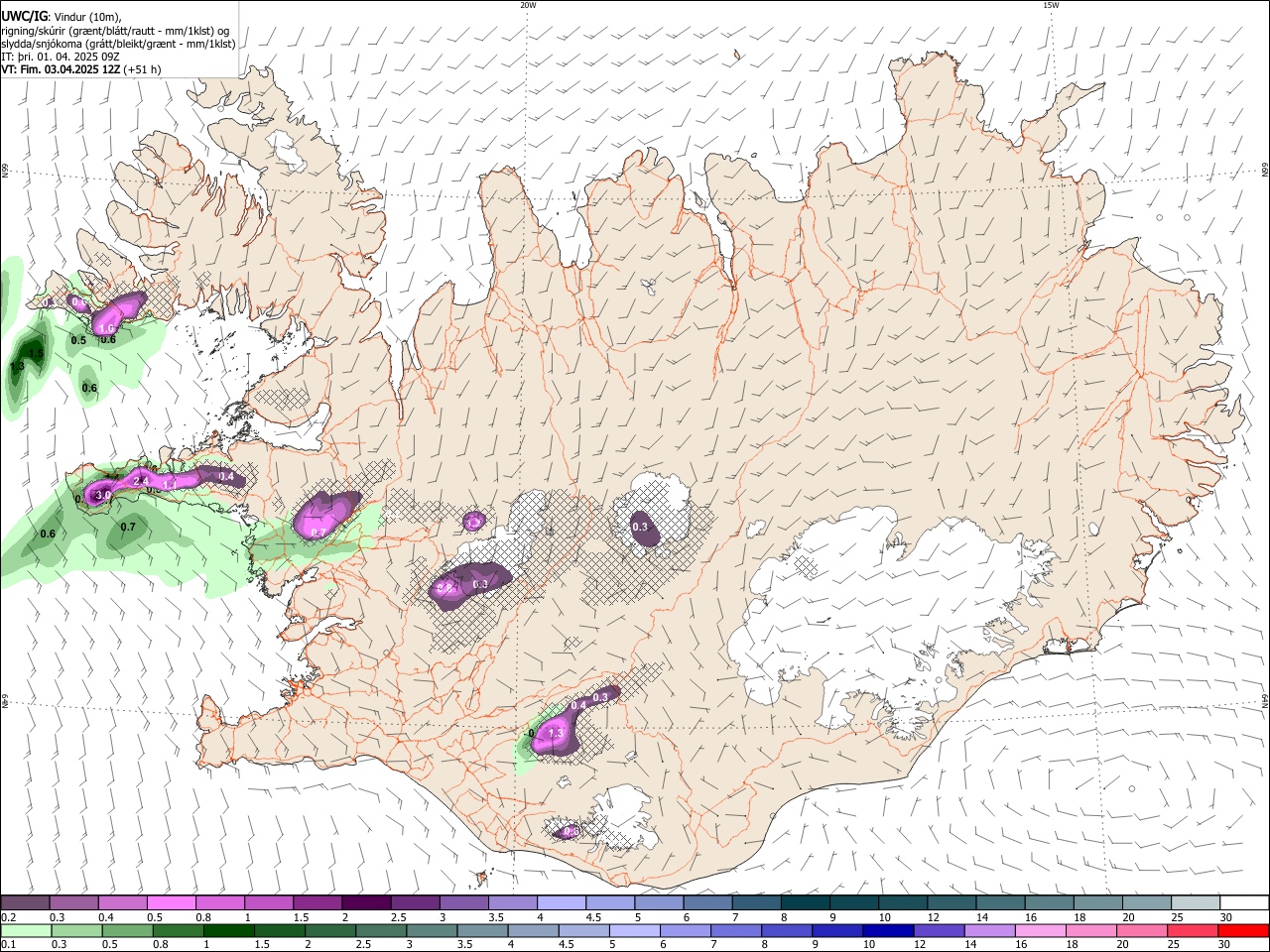Screen dimensions: 1270x952
Task: Click the 3.5 label on the upper scale
Action: pos(495,917)
